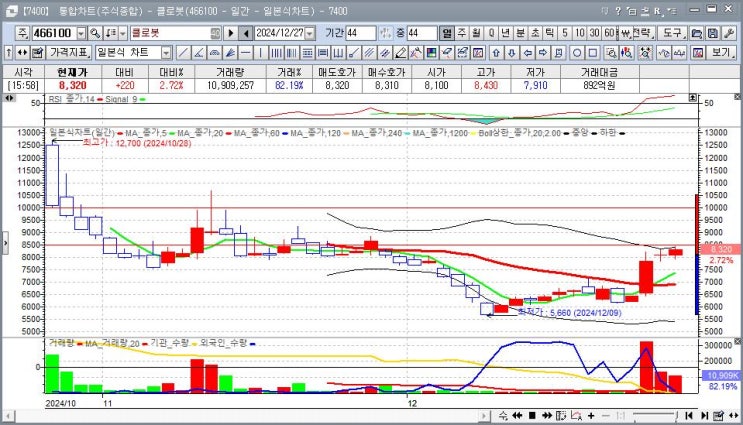Switch to weekly (주) period
Viewport: 743px width, 425px height.
pyautogui.click(x=462, y=33)
